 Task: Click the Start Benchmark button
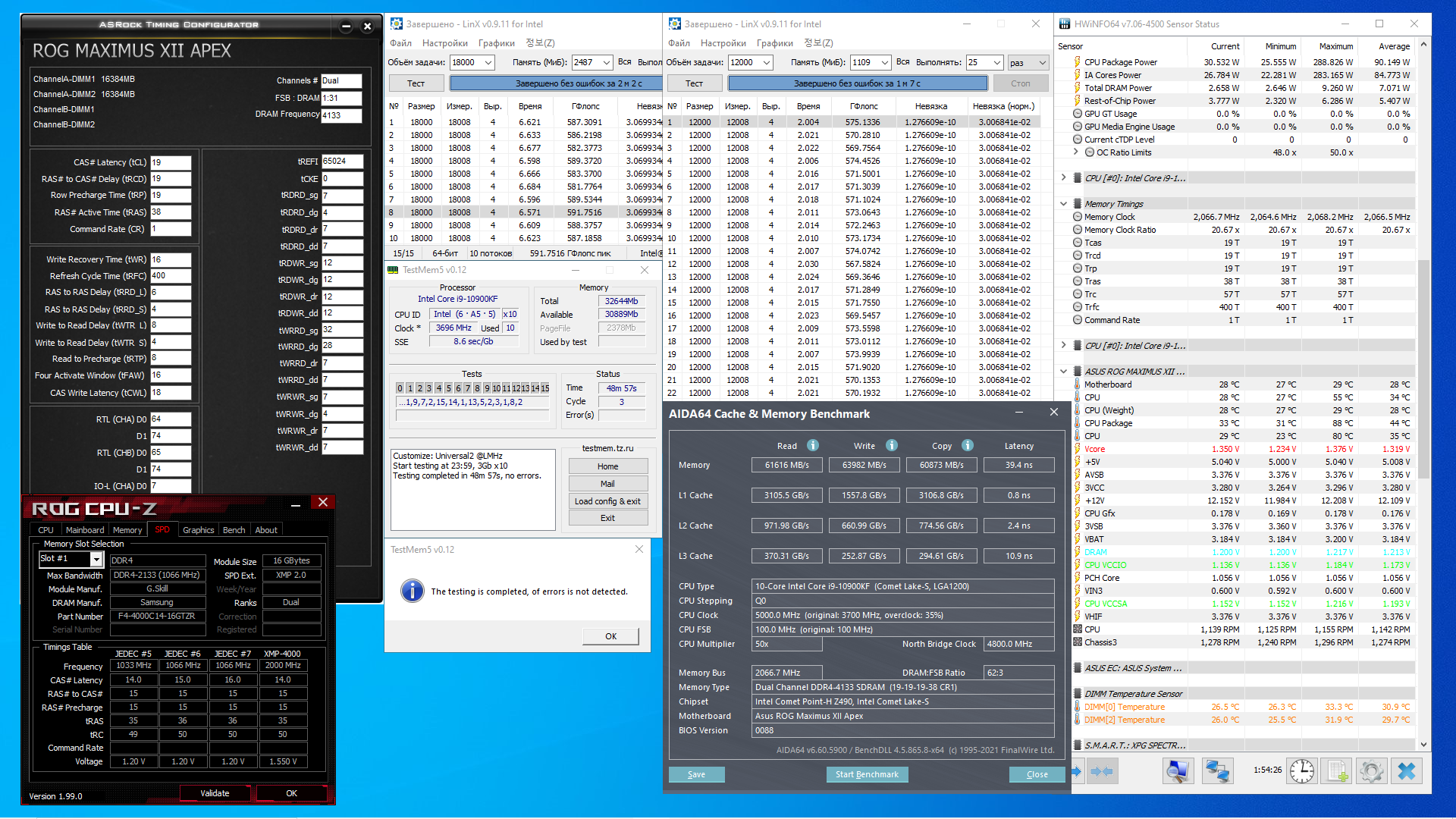pos(866,774)
